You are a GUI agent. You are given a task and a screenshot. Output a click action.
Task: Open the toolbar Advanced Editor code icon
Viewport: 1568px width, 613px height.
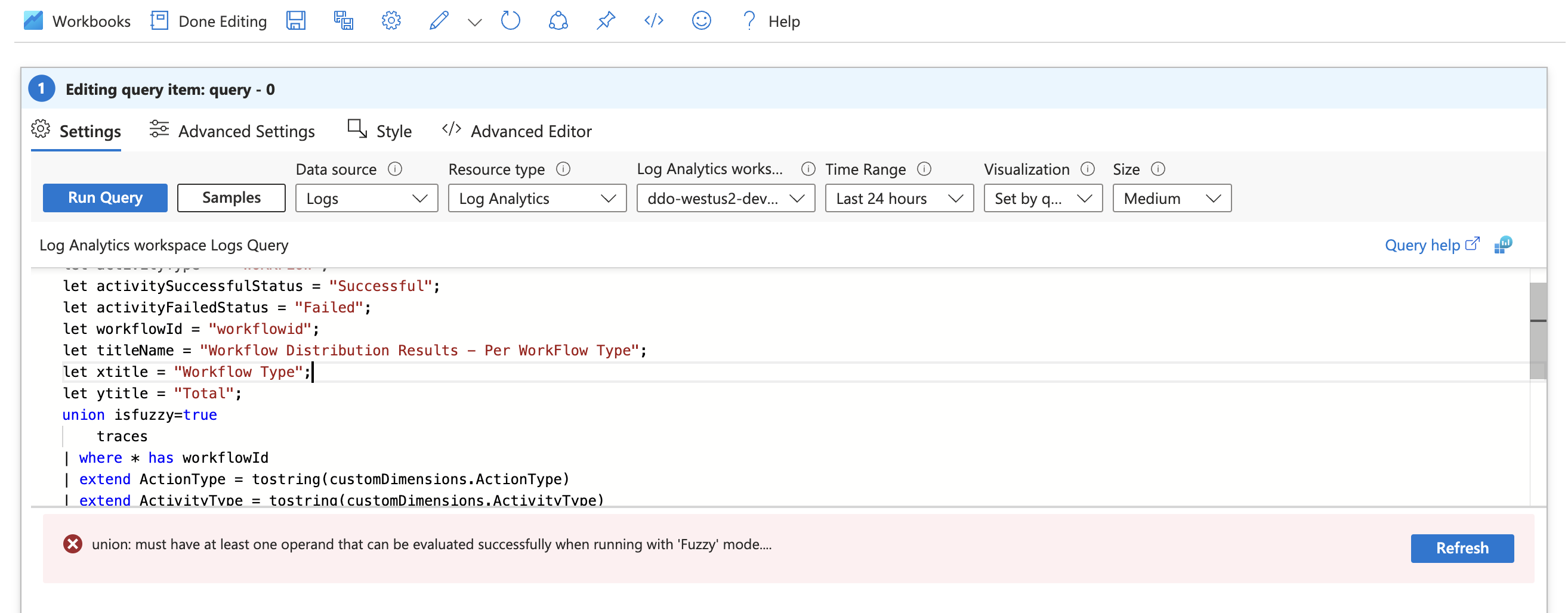pyautogui.click(x=654, y=21)
